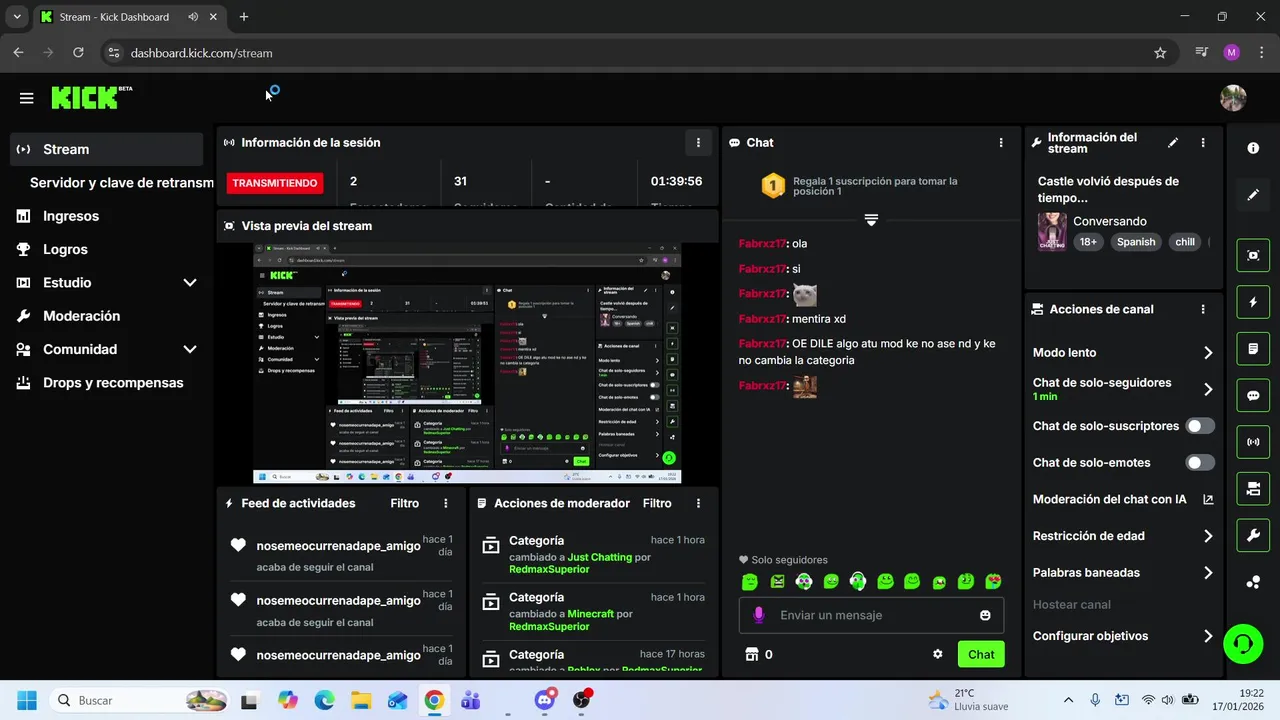Click the stream preview thumbnail
The width and height of the screenshot is (1280, 720).
tap(467, 364)
